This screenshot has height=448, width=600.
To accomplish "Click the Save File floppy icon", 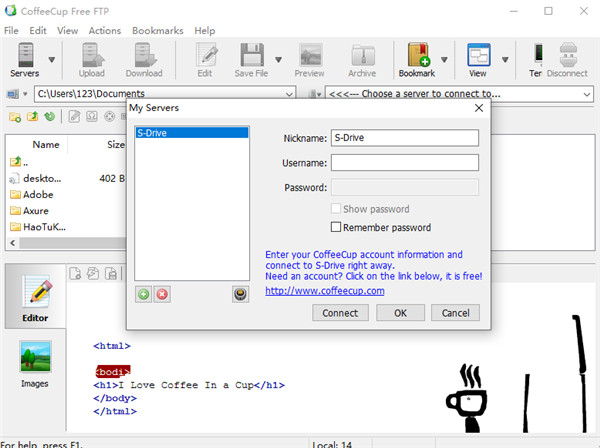I will click(x=251, y=59).
